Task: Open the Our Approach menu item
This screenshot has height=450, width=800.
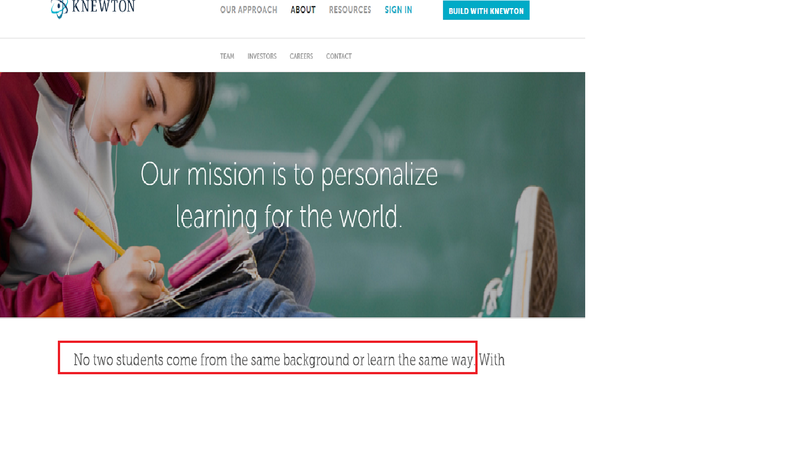Action: (x=248, y=10)
